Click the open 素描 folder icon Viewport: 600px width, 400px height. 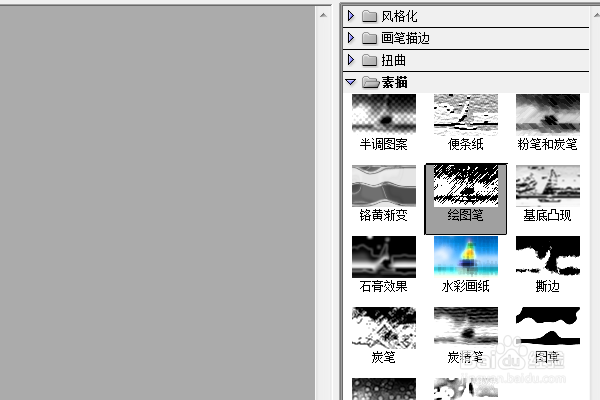370,82
